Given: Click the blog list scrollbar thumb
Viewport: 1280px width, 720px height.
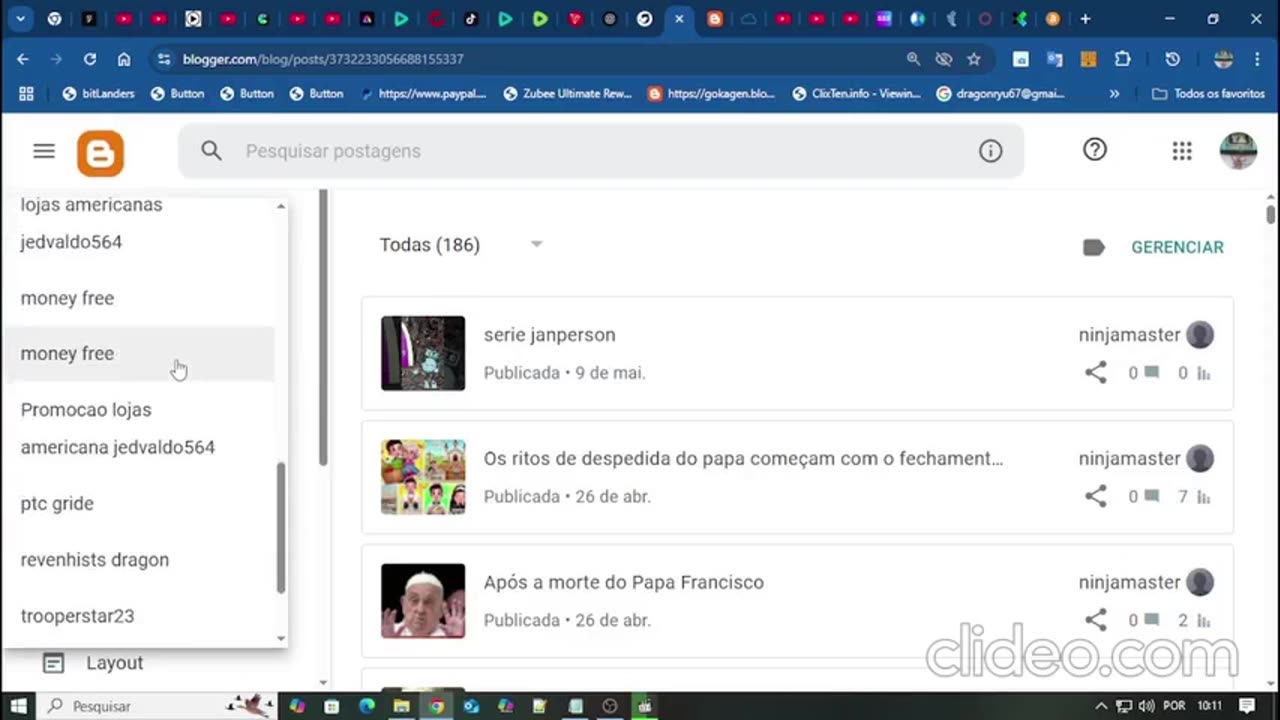Looking at the screenshot, I should pos(281,527).
